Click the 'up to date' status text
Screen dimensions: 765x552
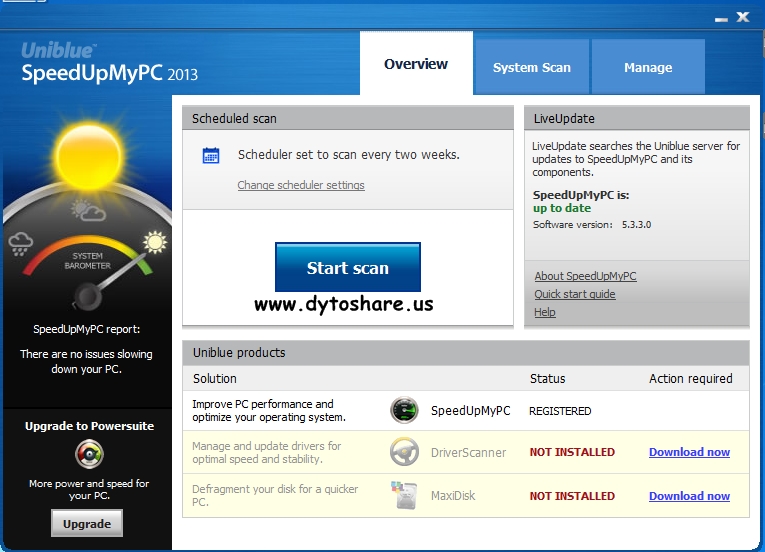tap(562, 208)
